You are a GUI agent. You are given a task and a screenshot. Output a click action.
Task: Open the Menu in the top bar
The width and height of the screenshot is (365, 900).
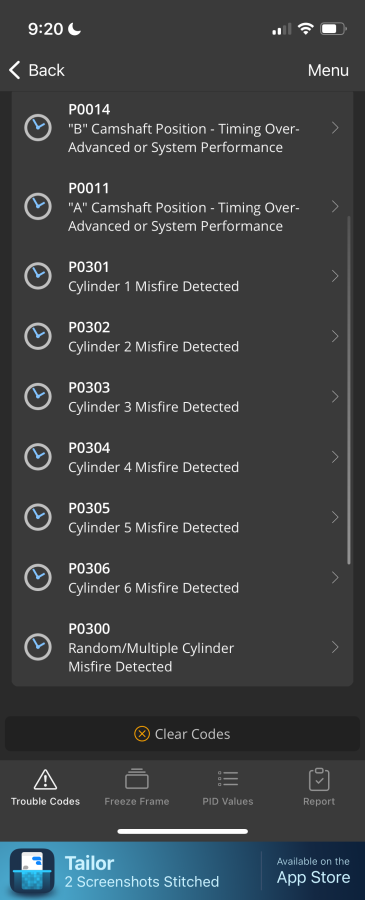pos(328,70)
